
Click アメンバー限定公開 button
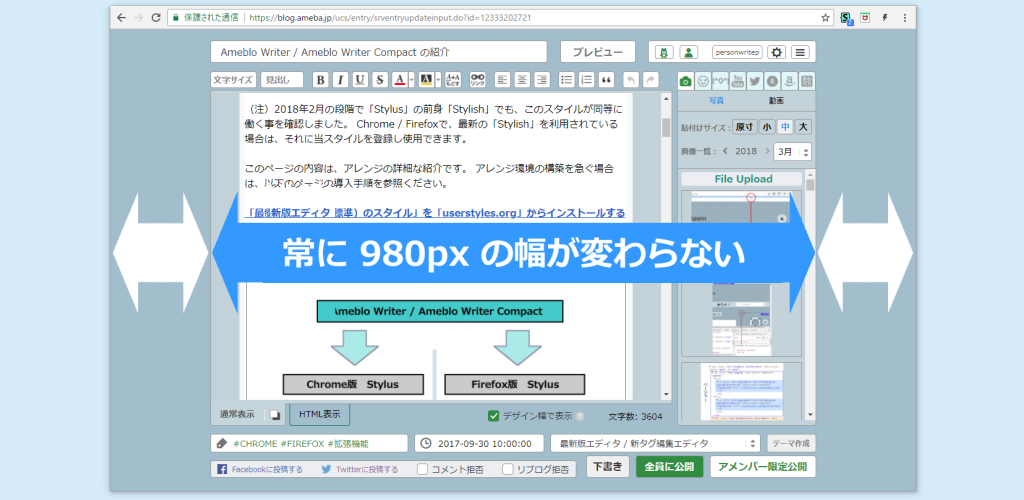coord(763,467)
